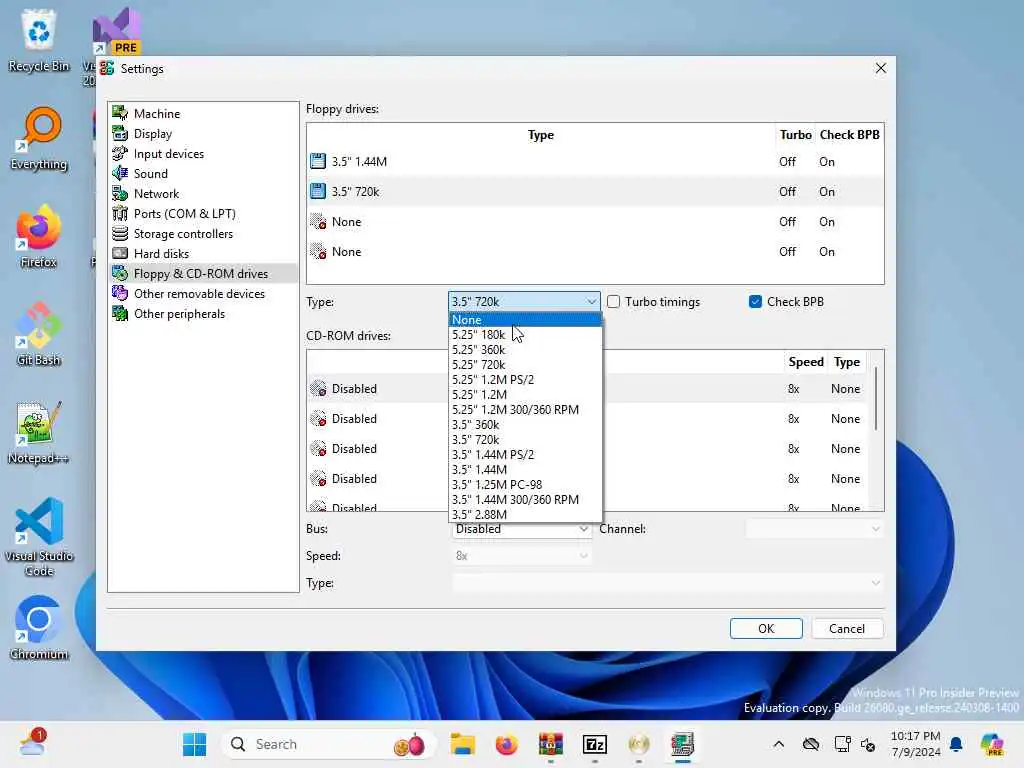This screenshot has height=768, width=1024.
Task: Open the Hard disks category
Action: coord(202,253)
